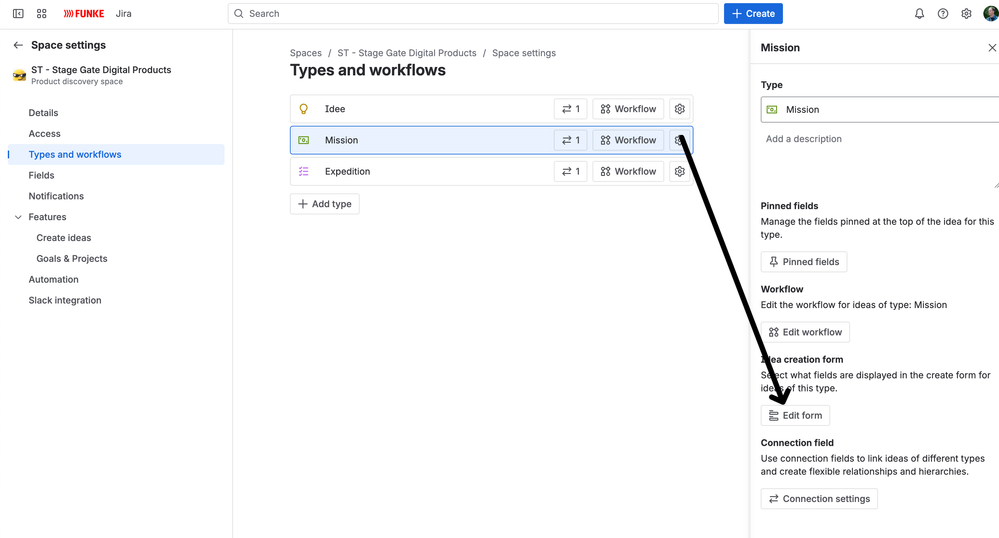
Task: Click the Mission type icon in Type field
Action: (x=772, y=110)
